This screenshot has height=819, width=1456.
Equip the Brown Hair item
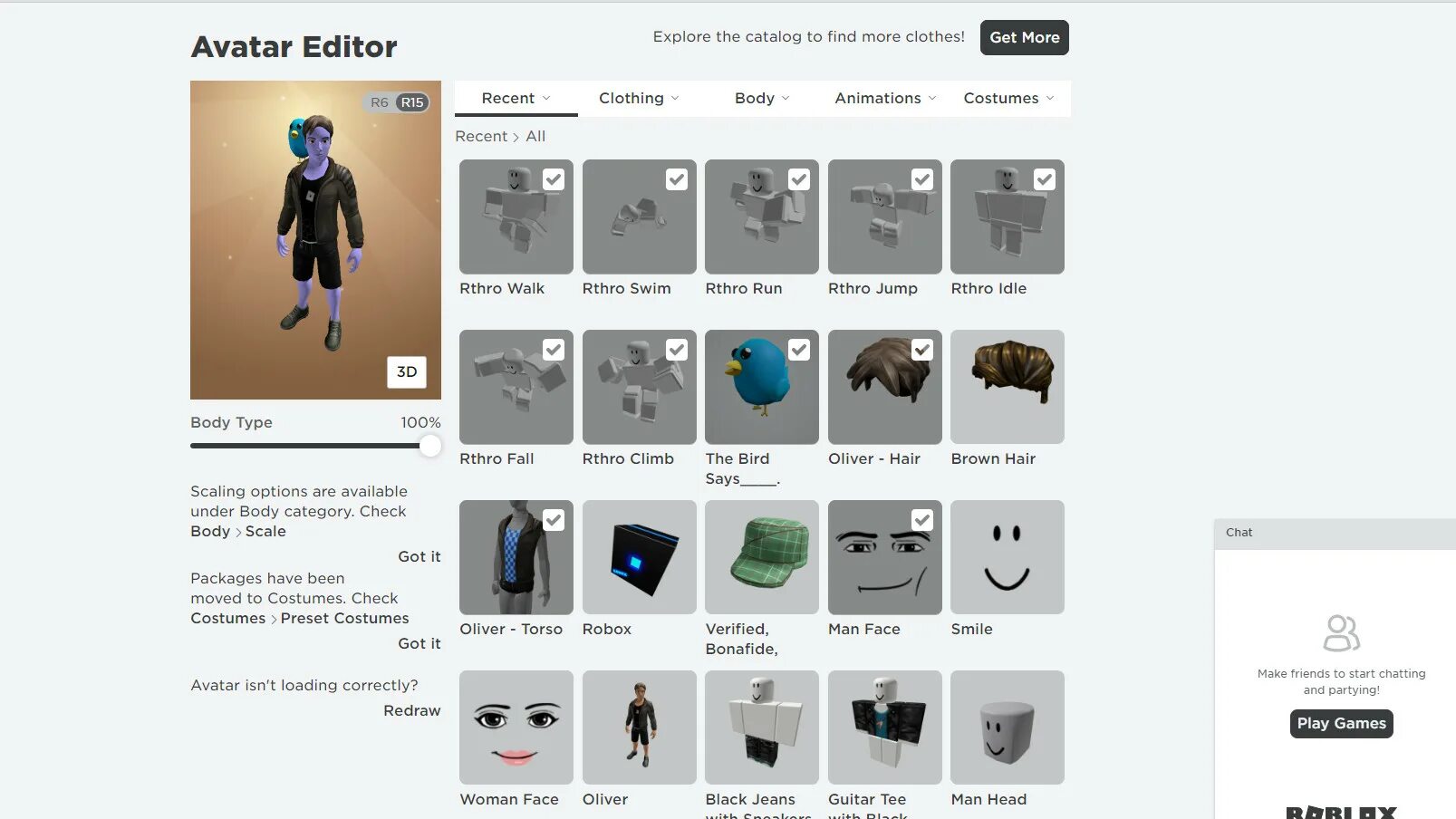point(1008,387)
